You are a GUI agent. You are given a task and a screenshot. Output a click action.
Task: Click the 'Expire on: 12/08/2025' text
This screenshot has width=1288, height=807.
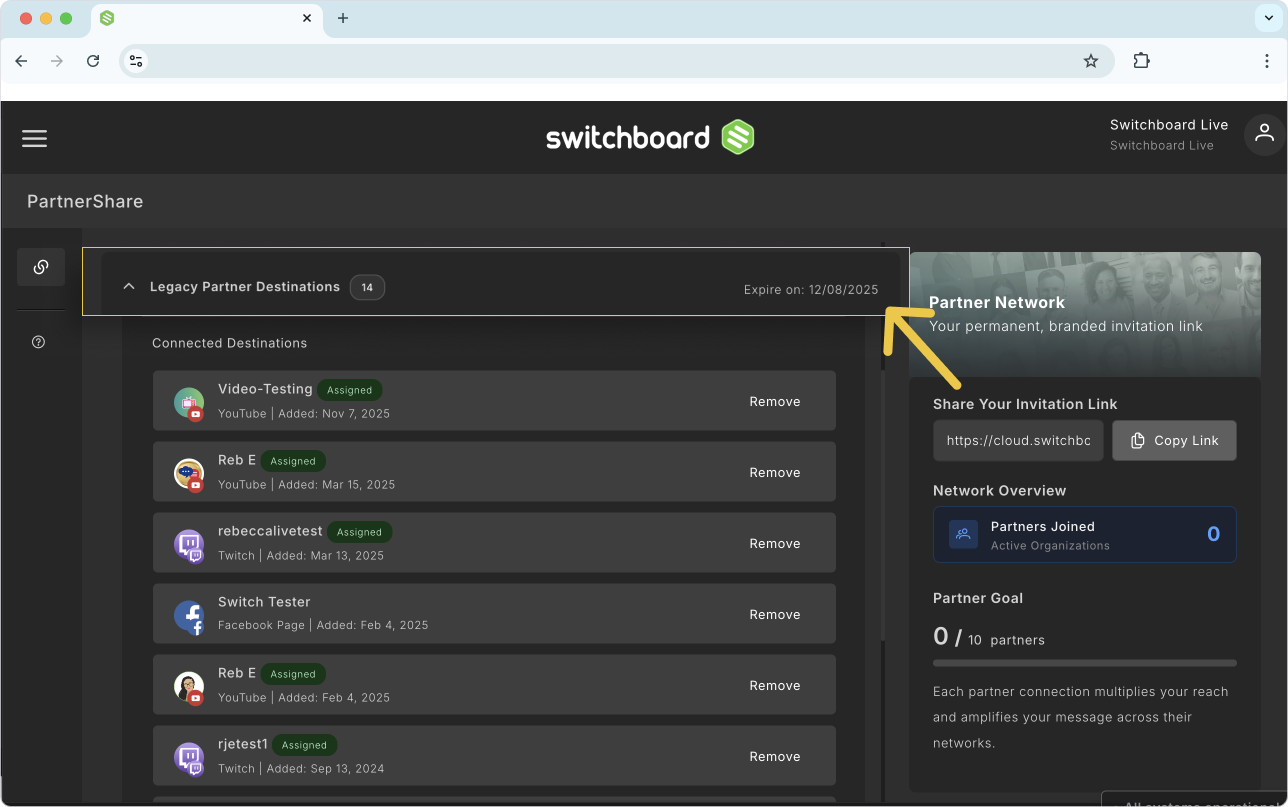[x=811, y=290]
